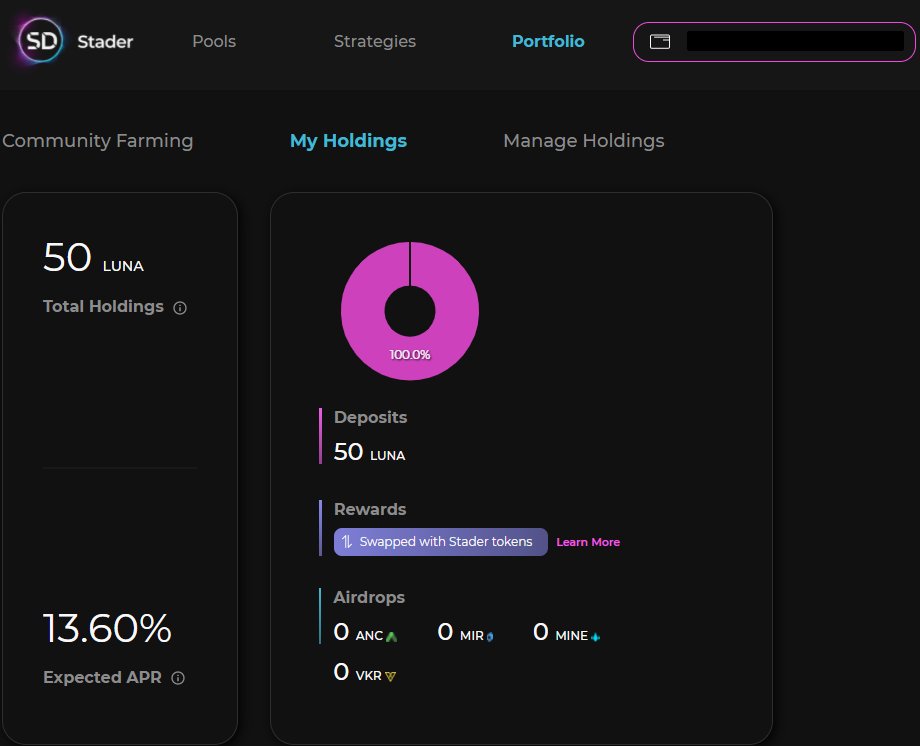The width and height of the screenshot is (920, 746).
Task: Click the connected wallet address button
Action: coord(774,42)
